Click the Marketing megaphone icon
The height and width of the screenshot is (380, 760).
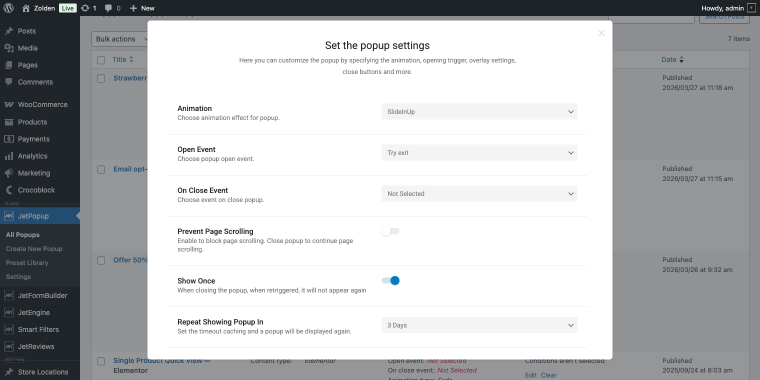click(x=9, y=173)
